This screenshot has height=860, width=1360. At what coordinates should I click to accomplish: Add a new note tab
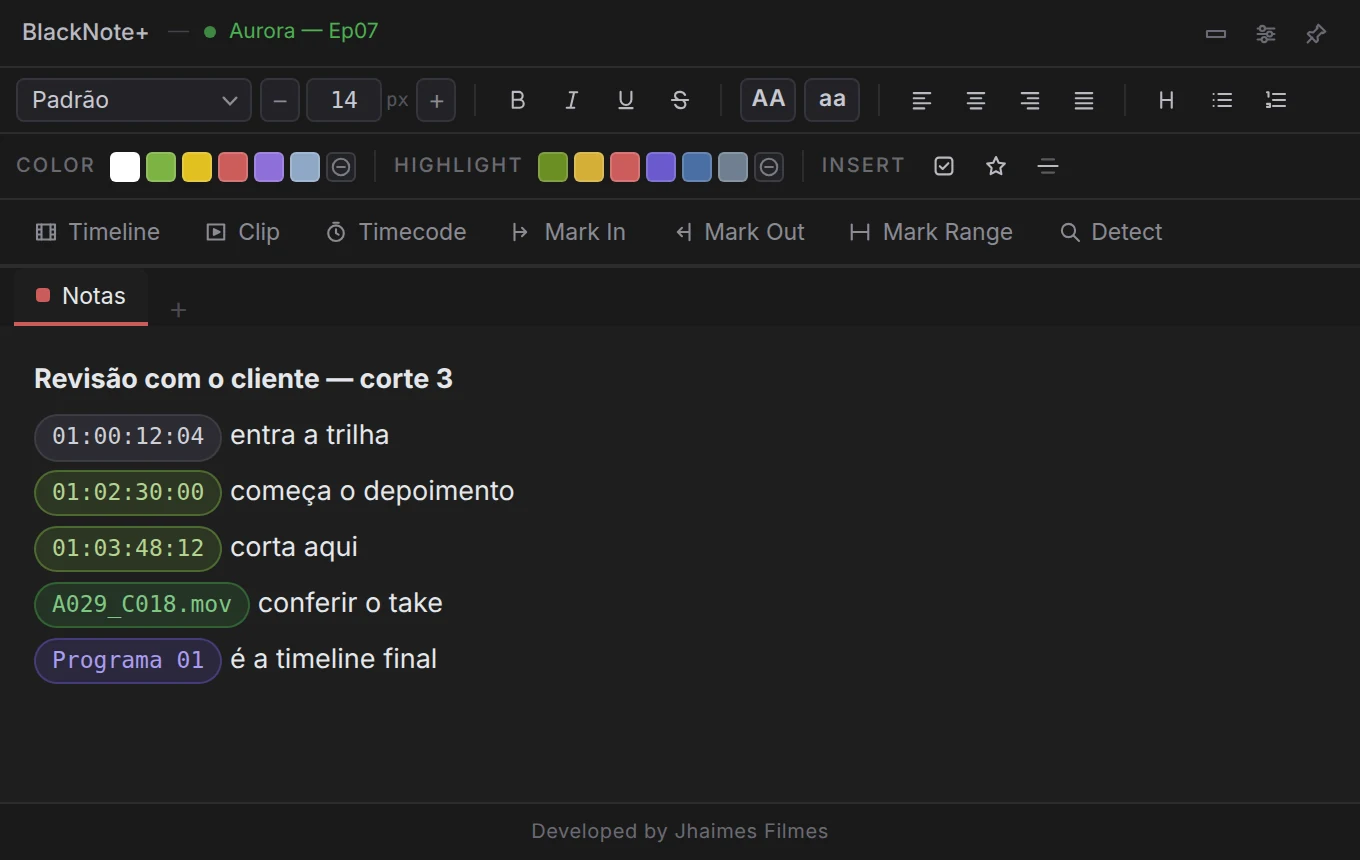178,310
